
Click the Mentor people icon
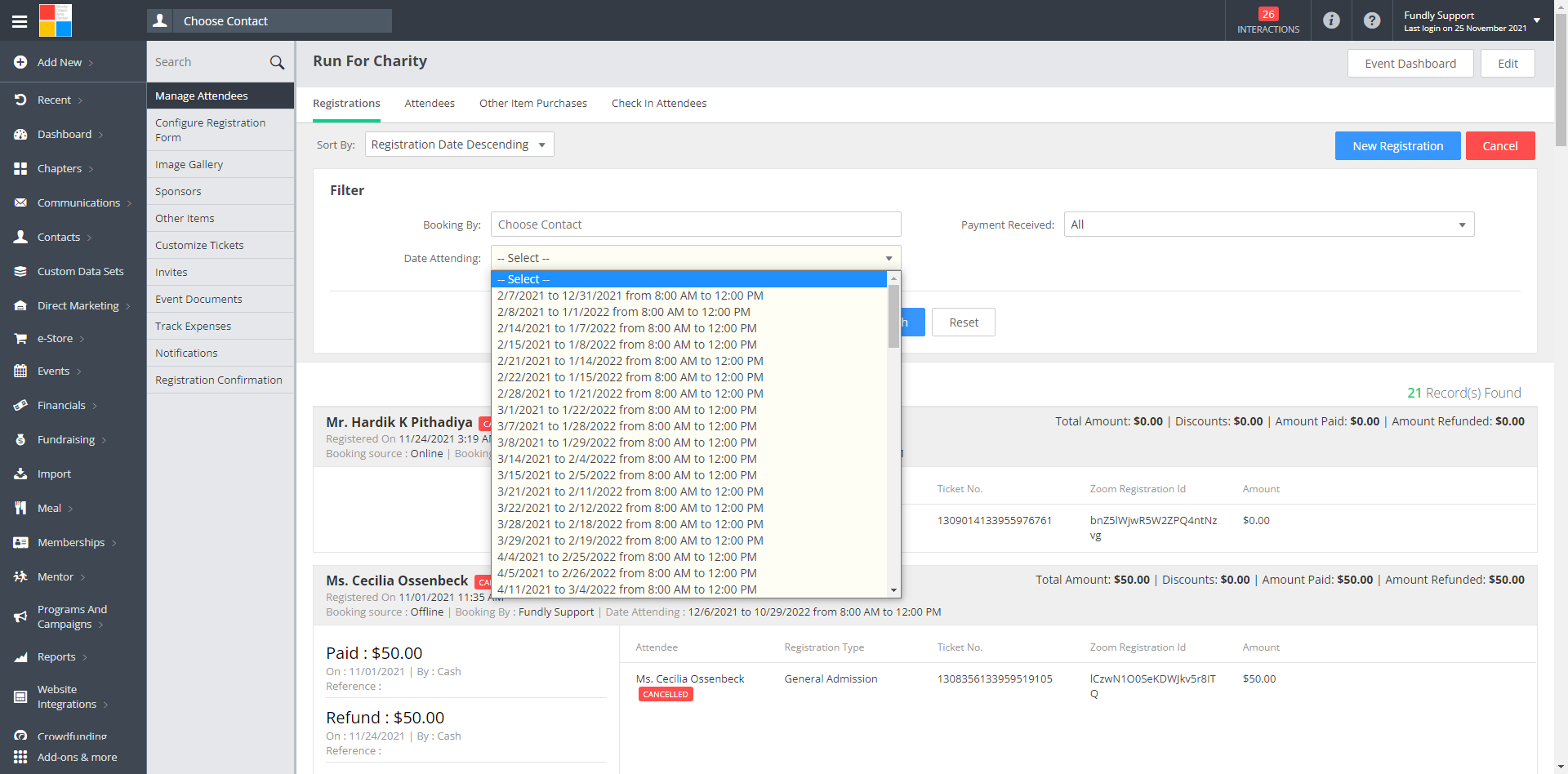click(x=20, y=576)
